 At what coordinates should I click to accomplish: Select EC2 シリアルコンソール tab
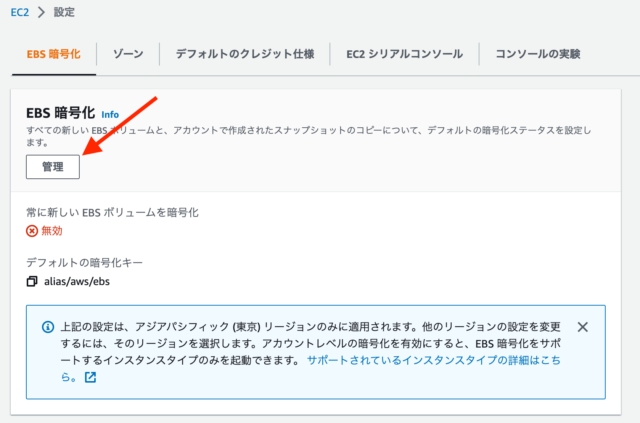coord(404,54)
